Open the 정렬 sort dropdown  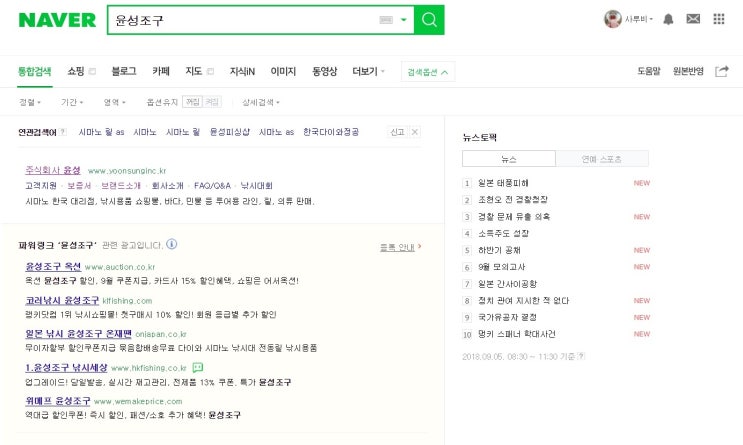(30, 102)
